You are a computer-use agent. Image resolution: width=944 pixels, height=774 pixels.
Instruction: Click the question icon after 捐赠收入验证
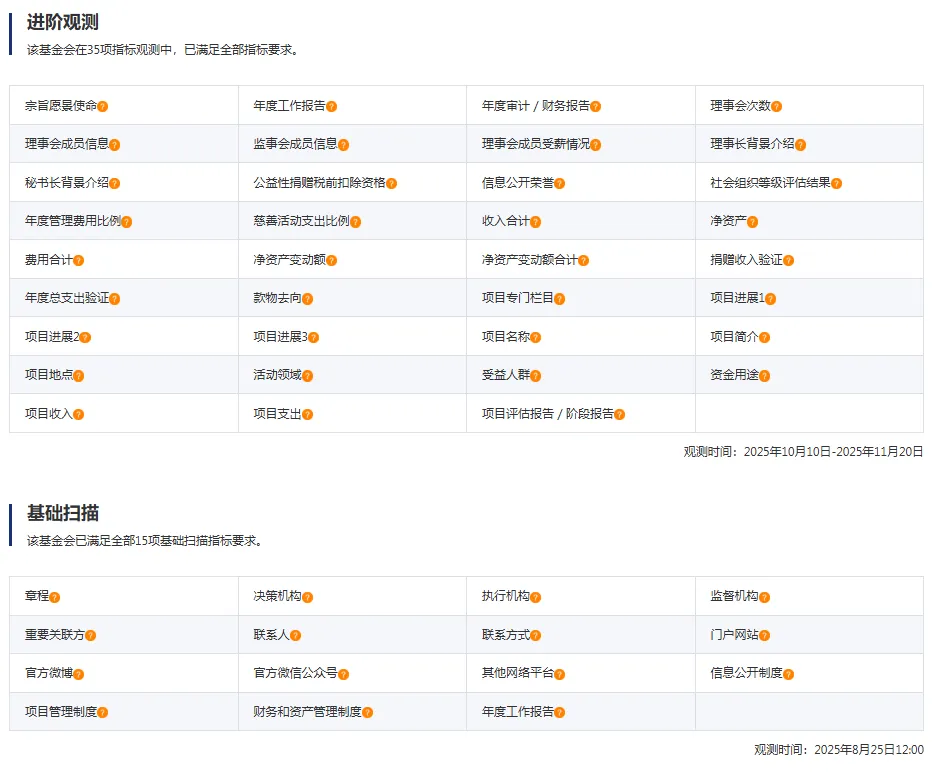(789, 260)
